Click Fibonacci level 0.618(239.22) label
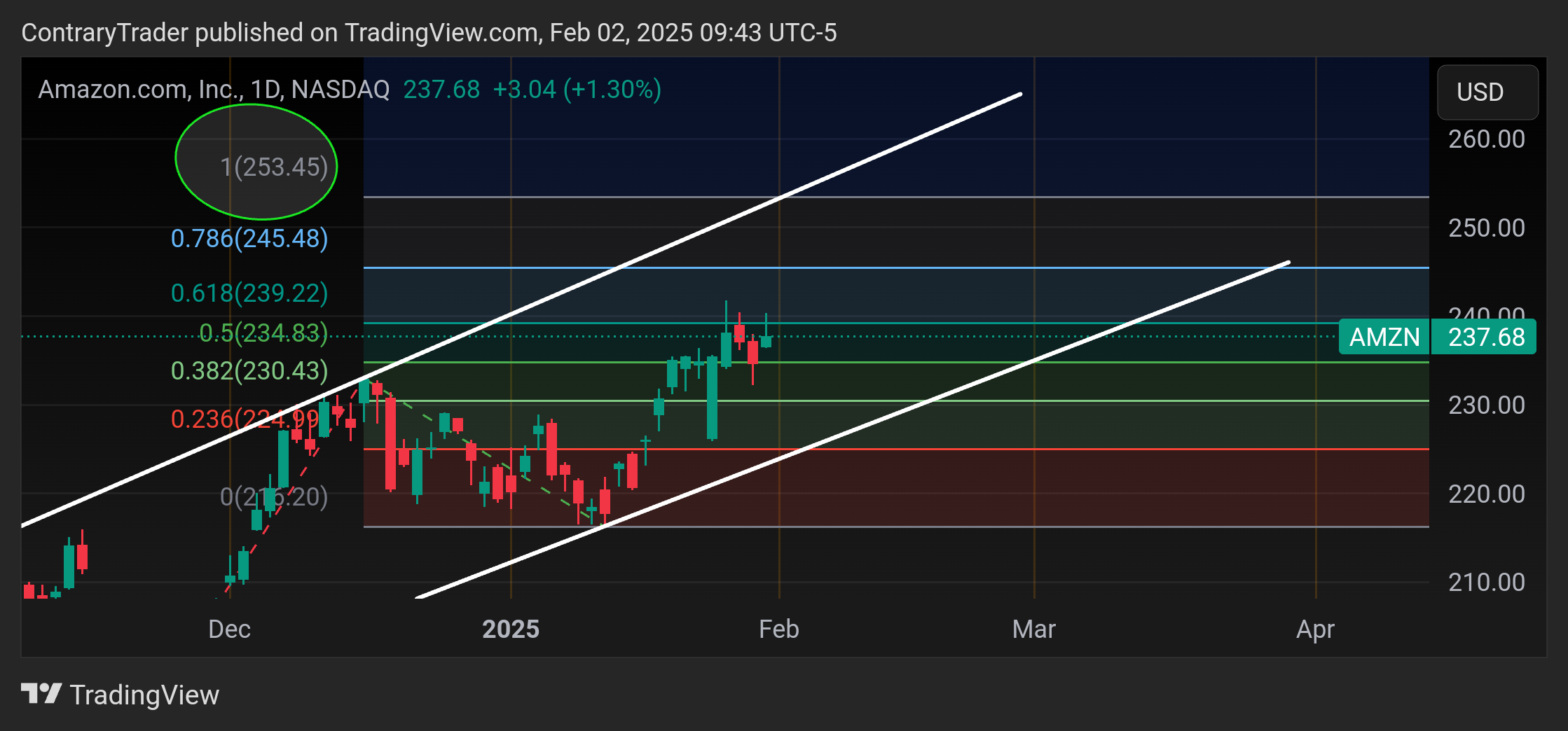The width and height of the screenshot is (1568, 731). click(x=249, y=293)
